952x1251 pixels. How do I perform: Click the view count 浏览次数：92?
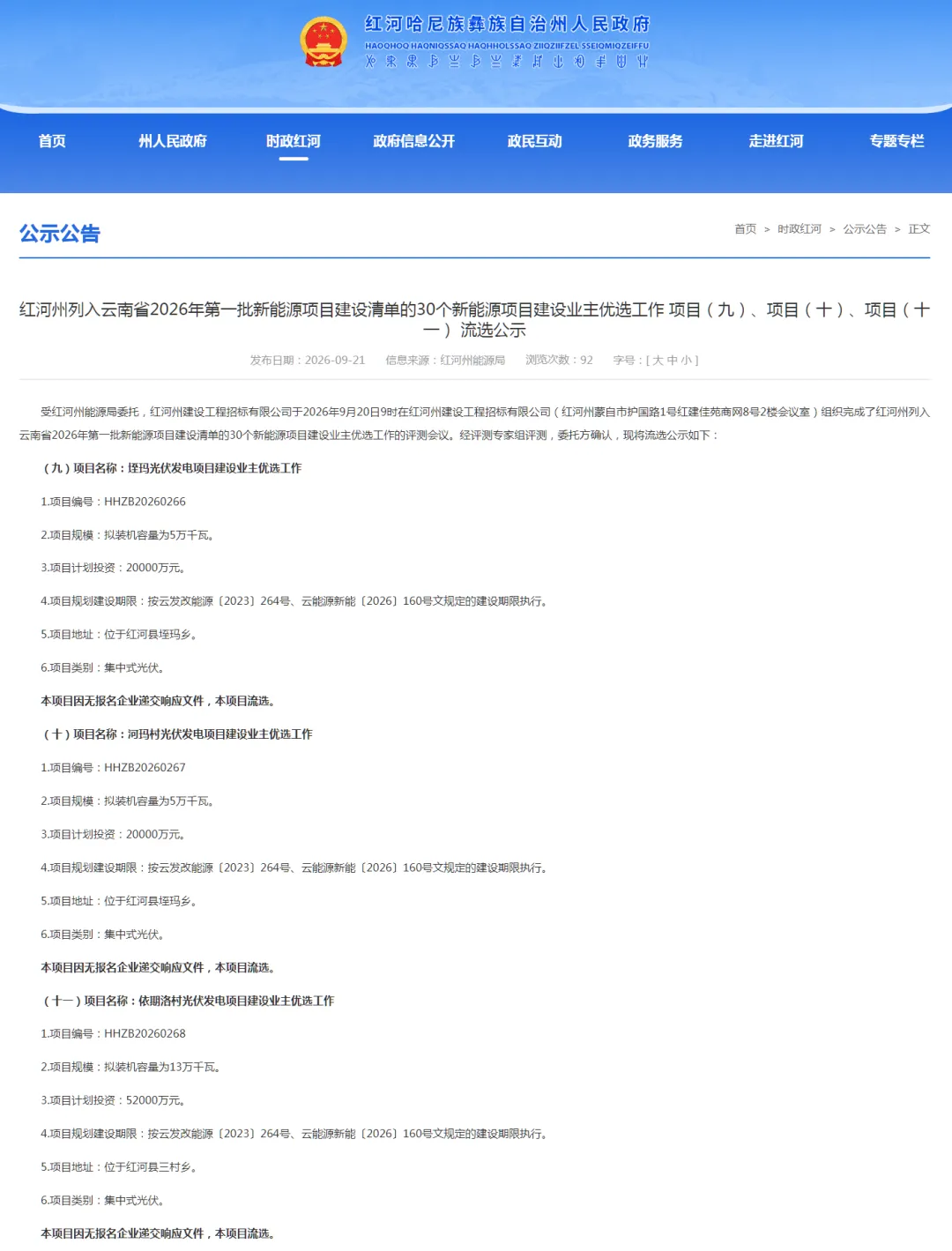559,361
